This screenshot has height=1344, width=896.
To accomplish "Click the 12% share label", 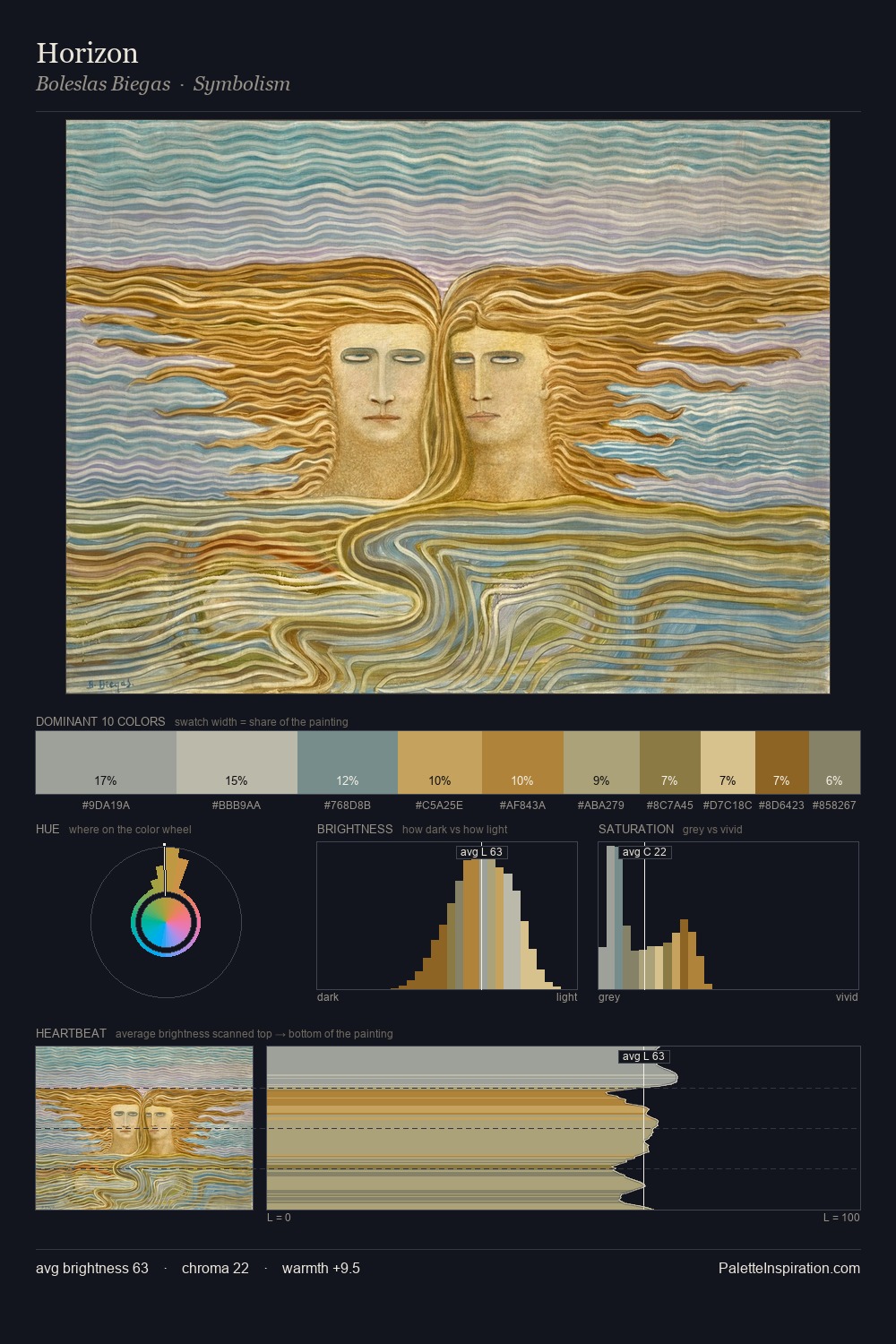I will 348,780.
